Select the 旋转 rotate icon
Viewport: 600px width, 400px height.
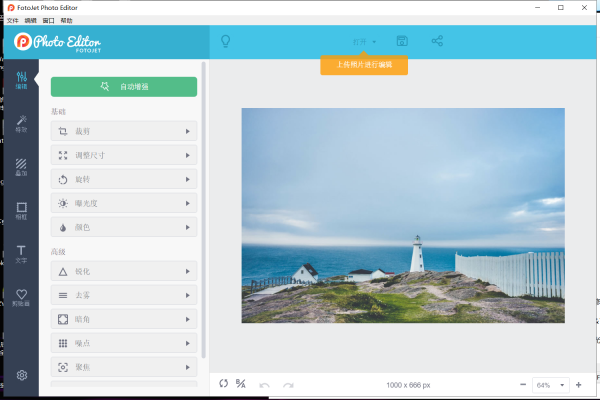point(63,180)
